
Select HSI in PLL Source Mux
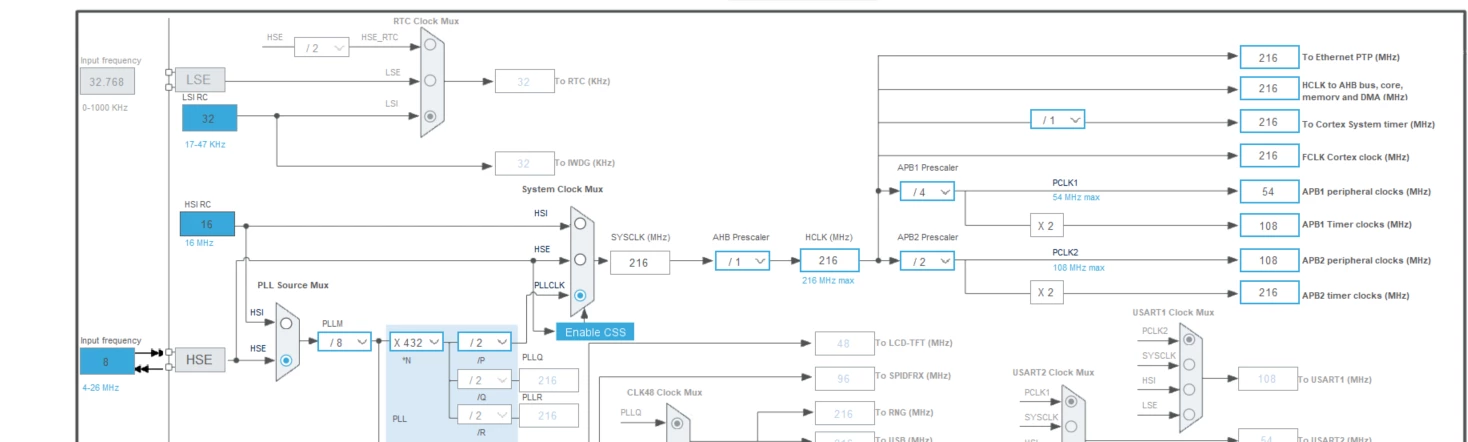point(287,323)
